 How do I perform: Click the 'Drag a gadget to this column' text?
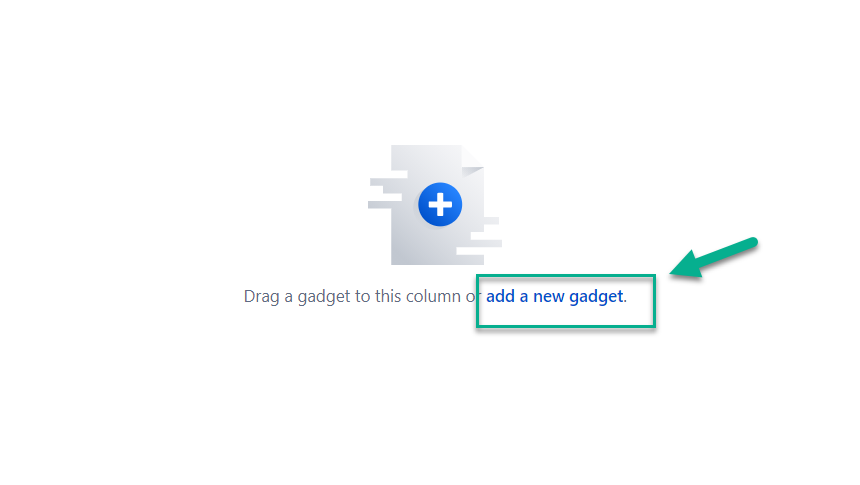352,297
